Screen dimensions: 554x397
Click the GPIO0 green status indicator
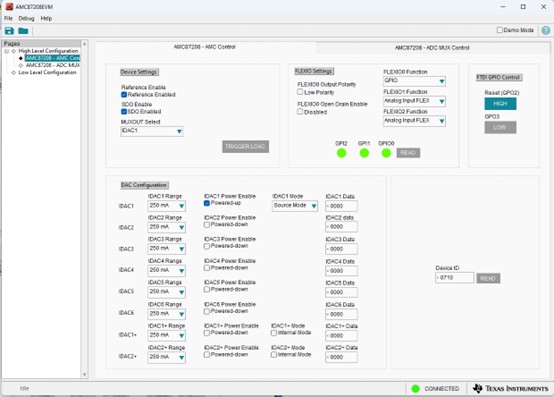pyautogui.click(x=386, y=153)
